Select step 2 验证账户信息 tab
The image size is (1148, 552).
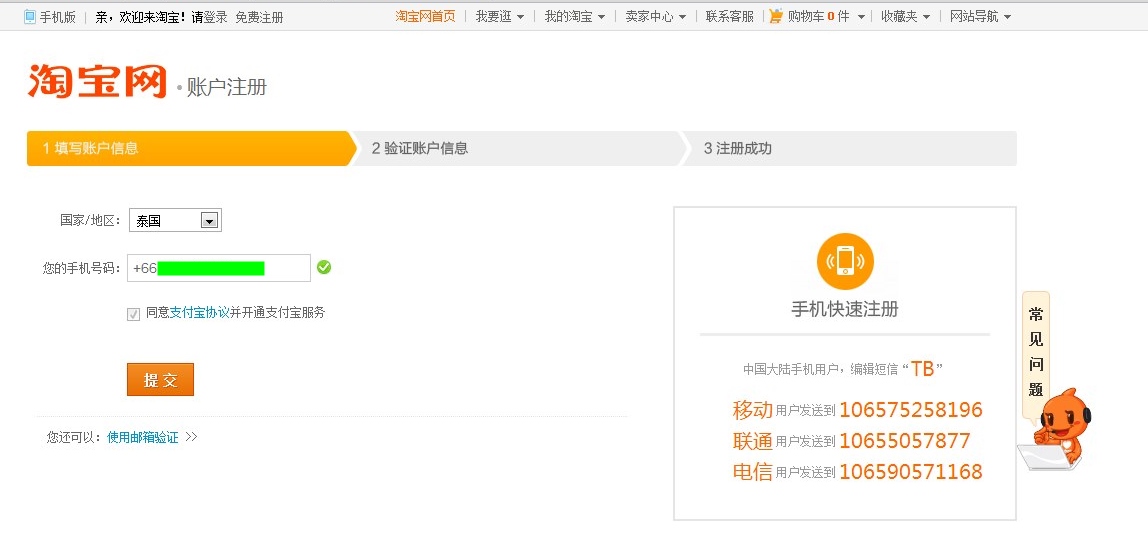[x=518, y=149]
